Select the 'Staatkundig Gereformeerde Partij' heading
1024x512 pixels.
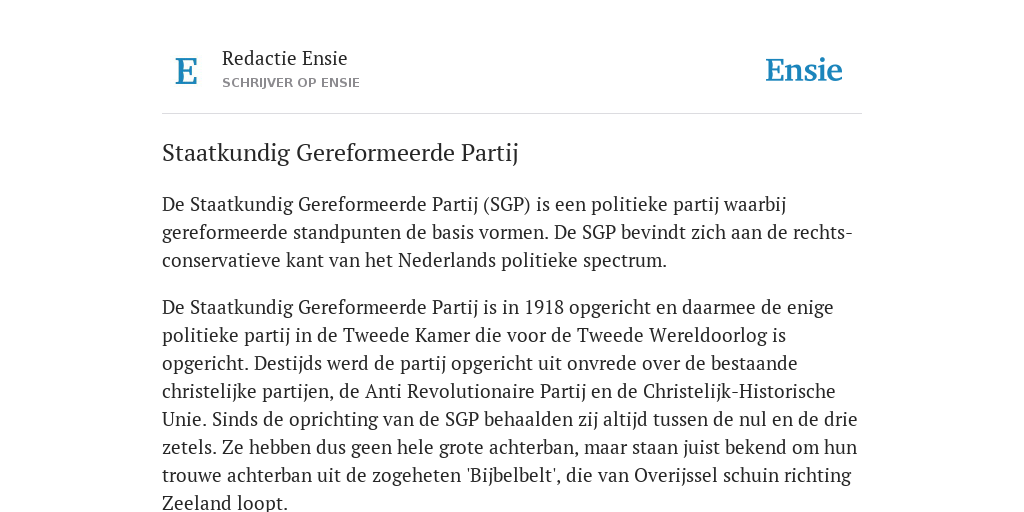[340, 153]
